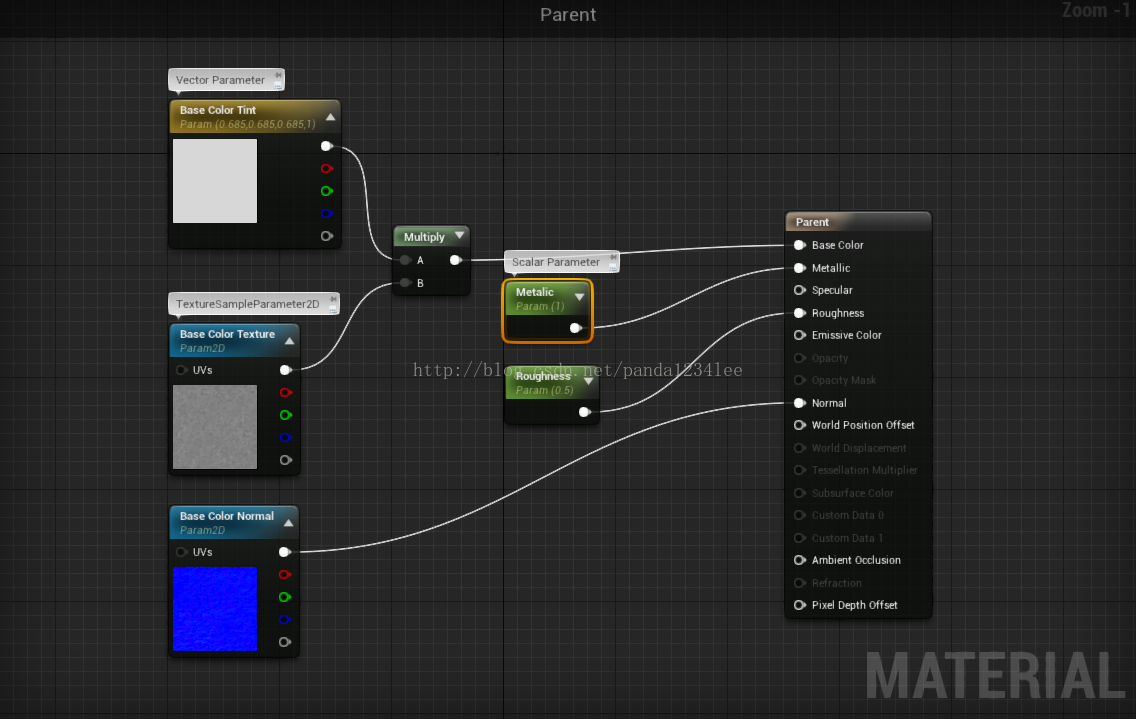This screenshot has height=719, width=1136.
Task: Click the output pin of the Multiply node
Action: pyautogui.click(x=456, y=260)
